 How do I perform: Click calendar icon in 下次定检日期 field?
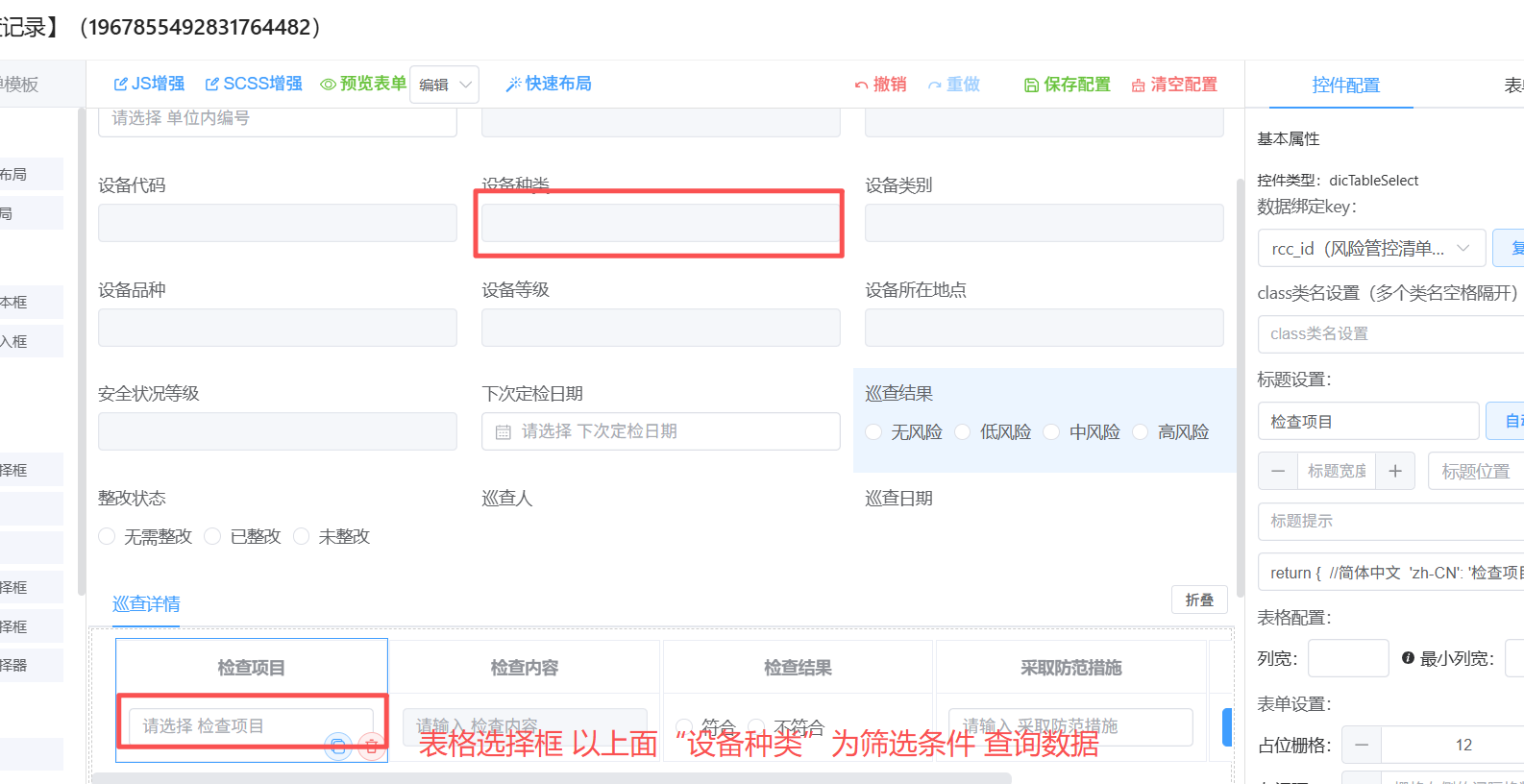(503, 432)
